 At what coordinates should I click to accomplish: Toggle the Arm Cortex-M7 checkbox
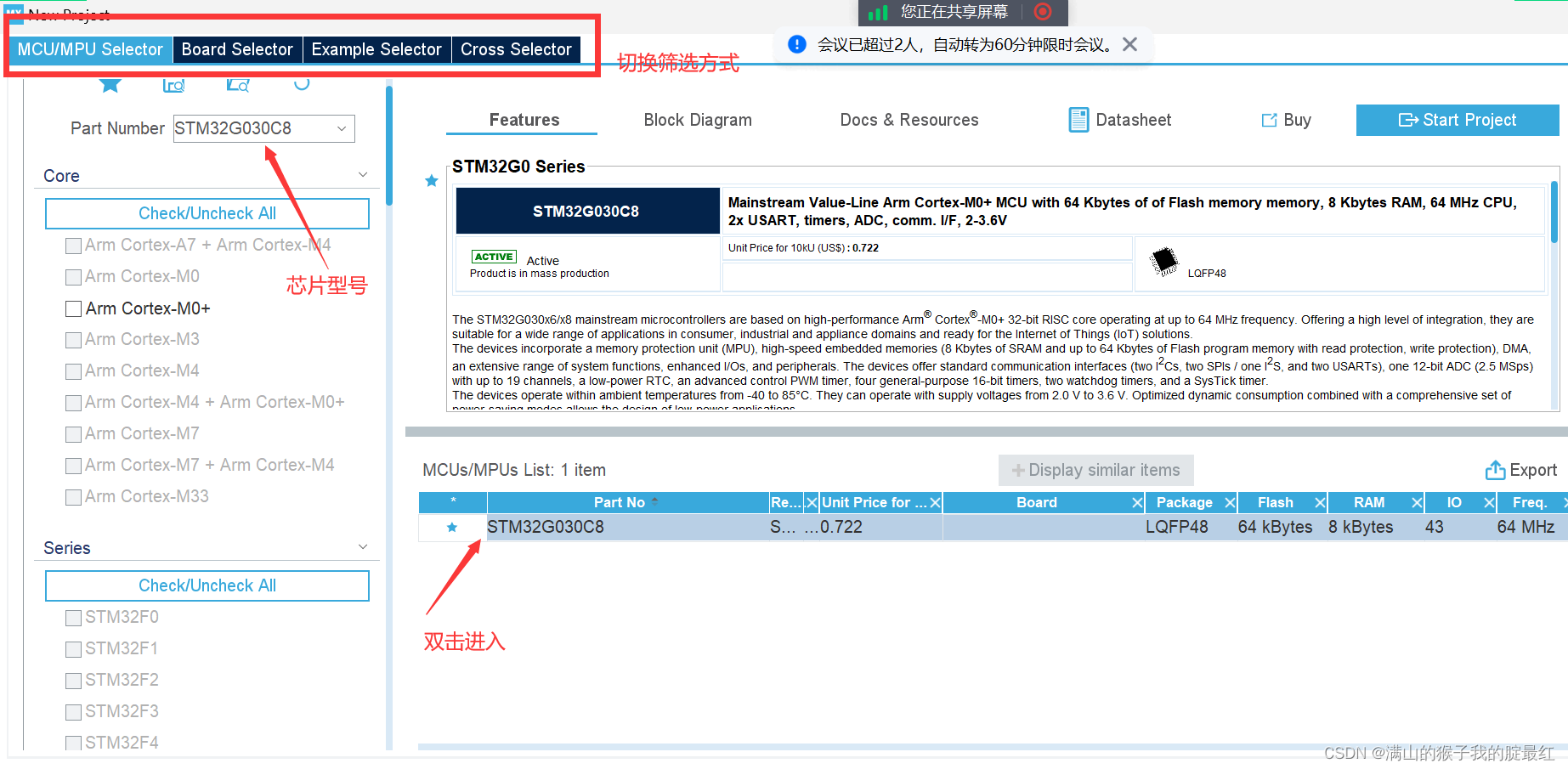coord(73,434)
